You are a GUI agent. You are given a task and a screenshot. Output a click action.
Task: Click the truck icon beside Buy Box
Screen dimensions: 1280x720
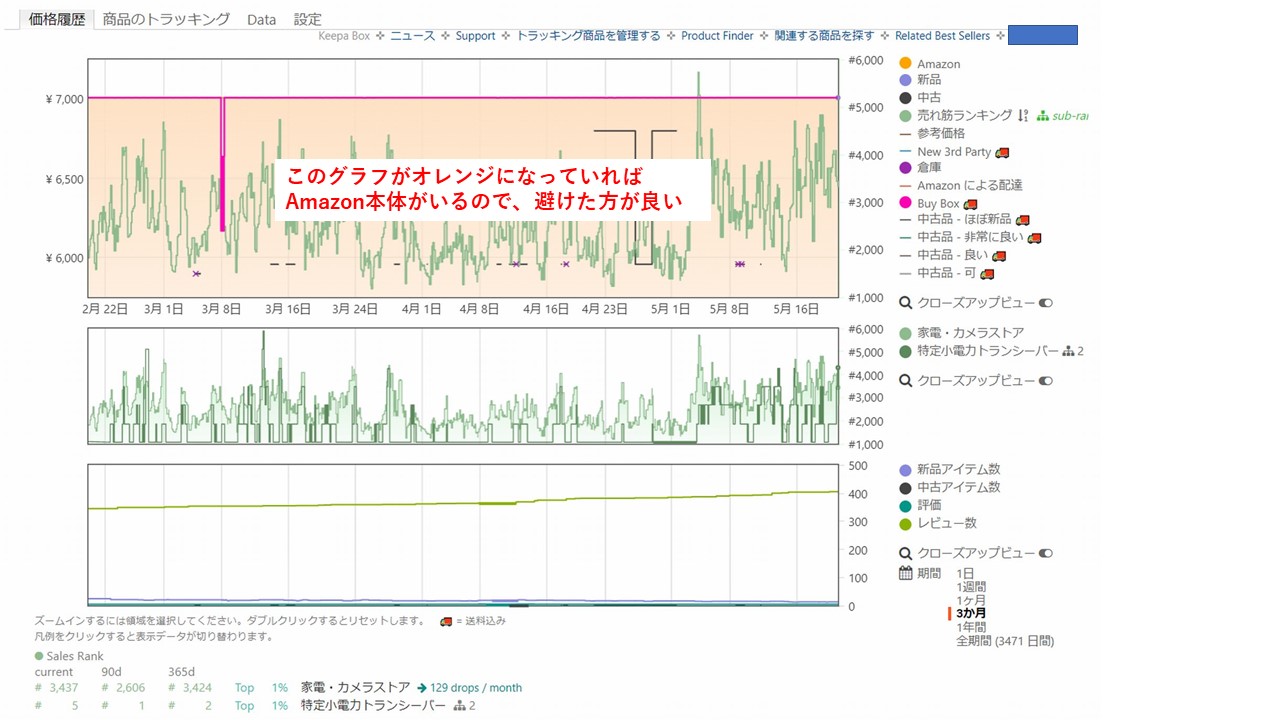click(970, 204)
